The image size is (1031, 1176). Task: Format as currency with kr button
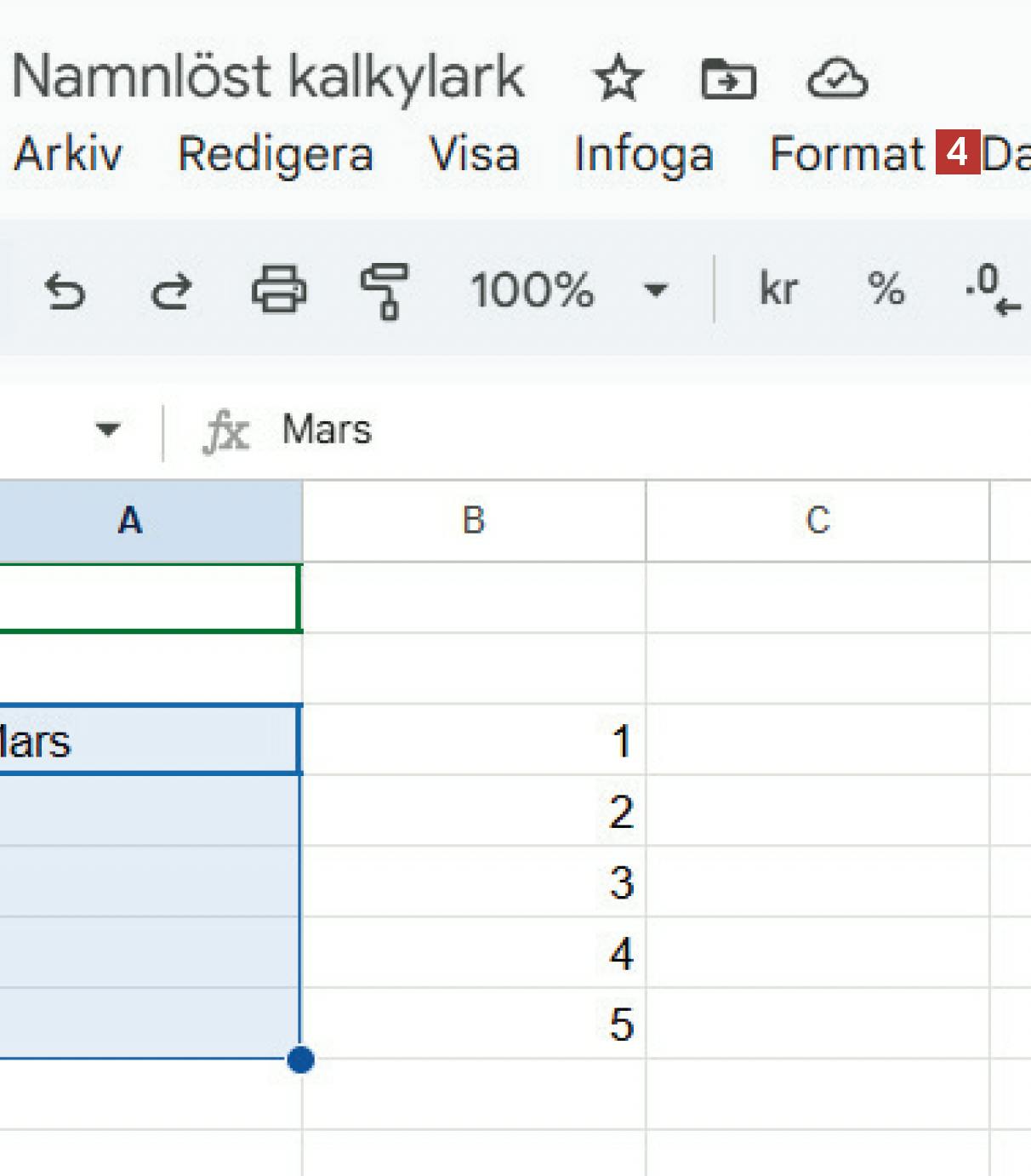click(x=778, y=289)
